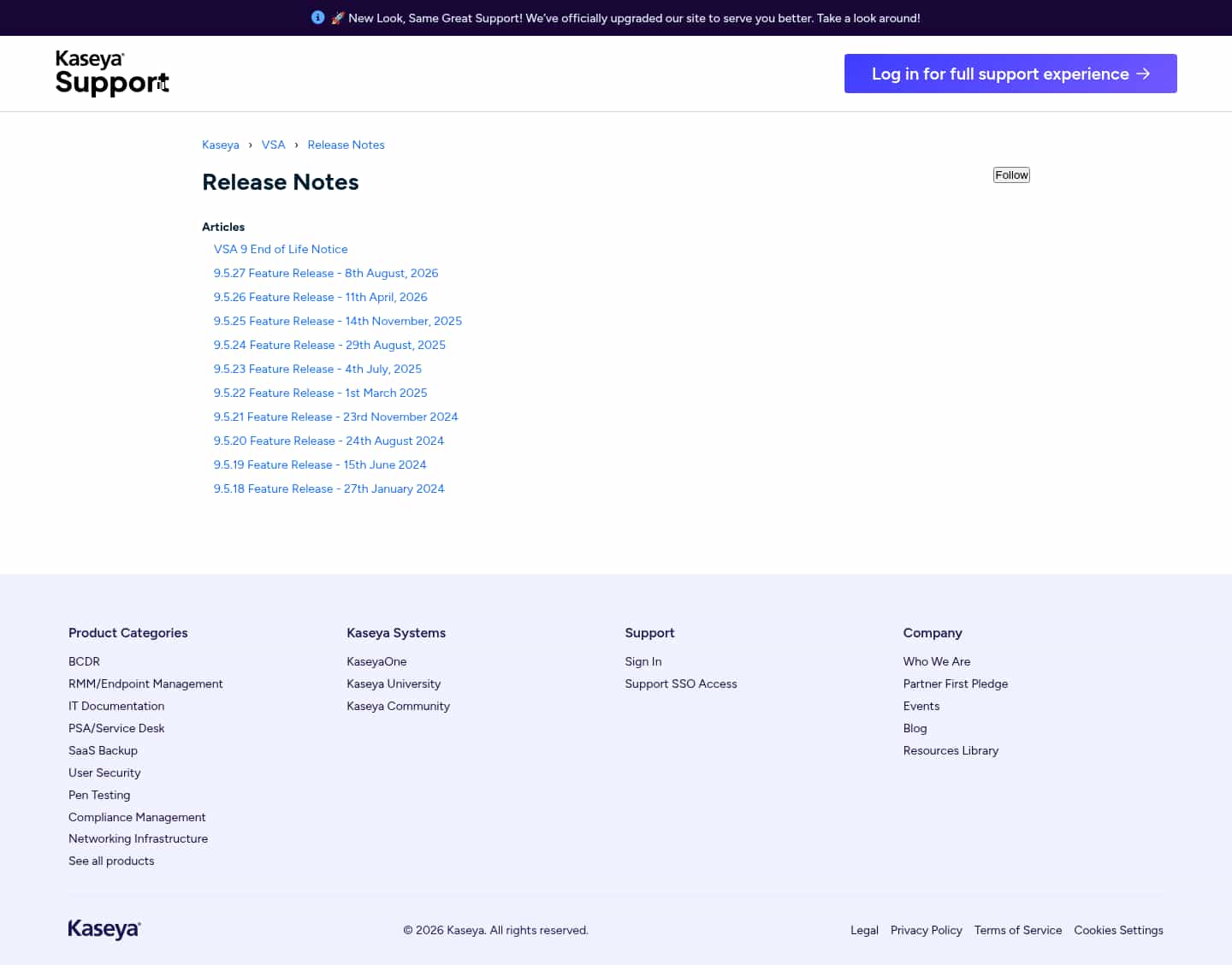Viewport: 1232px width, 965px height.
Task: Open Networking Infrastructure category
Action: click(x=138, y=838)
